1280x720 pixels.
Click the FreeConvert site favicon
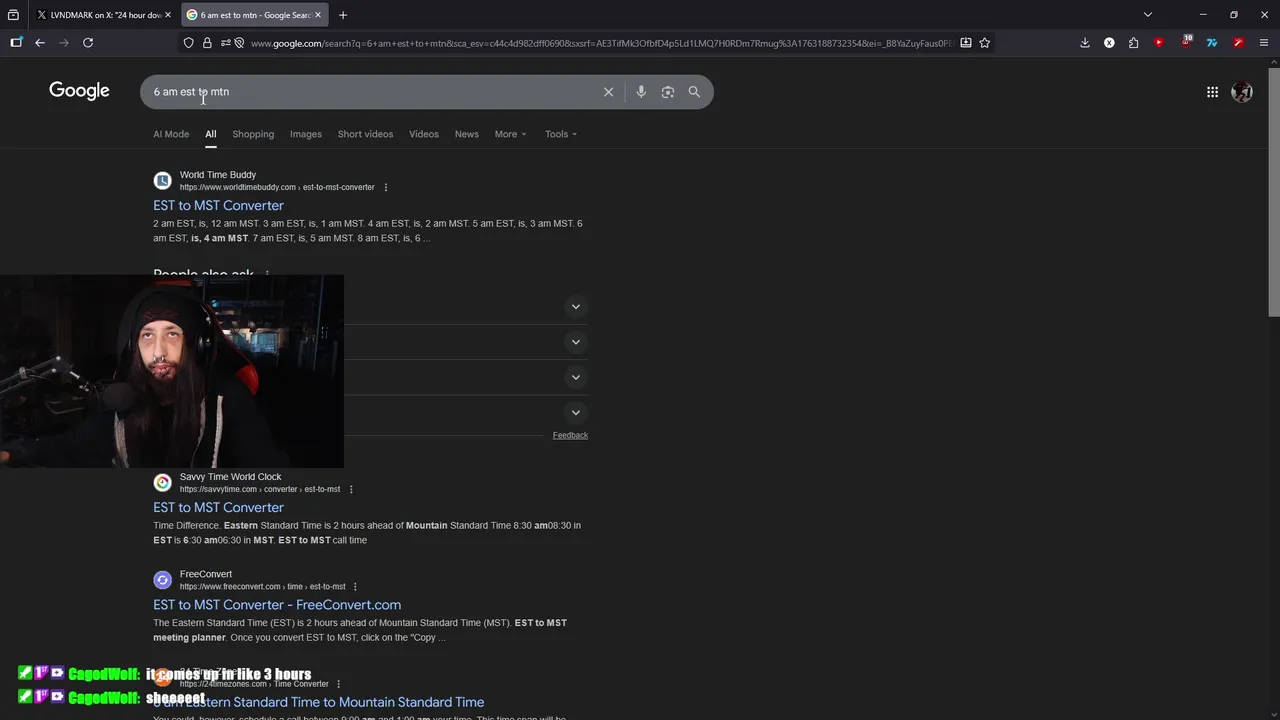coord(162,580)
